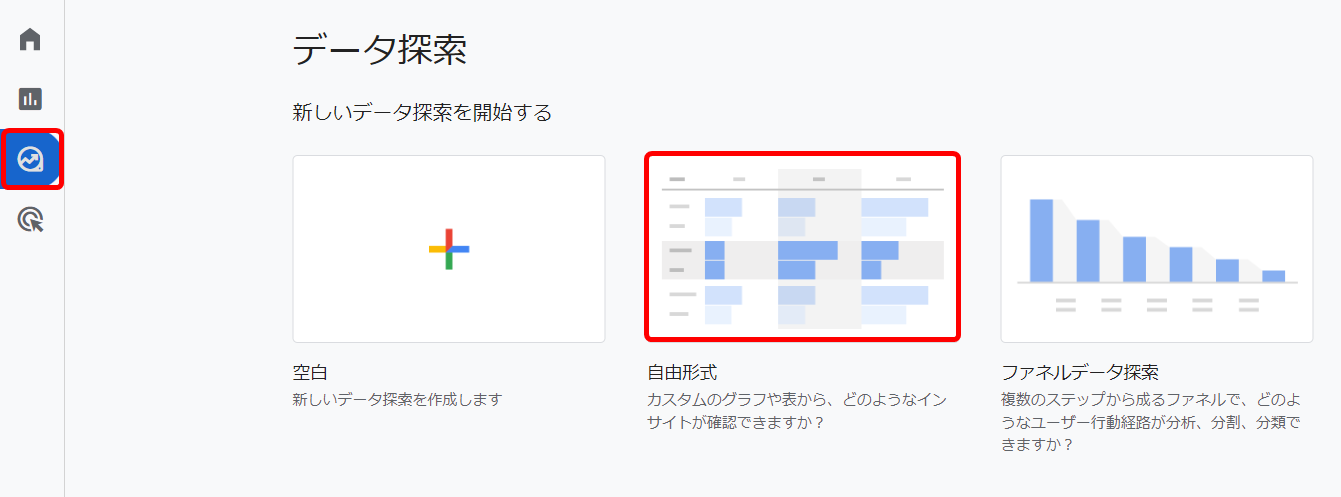Select the highlighted Explore icon in sidebar
Screen dimensions: 1341x497
(30, 159)
